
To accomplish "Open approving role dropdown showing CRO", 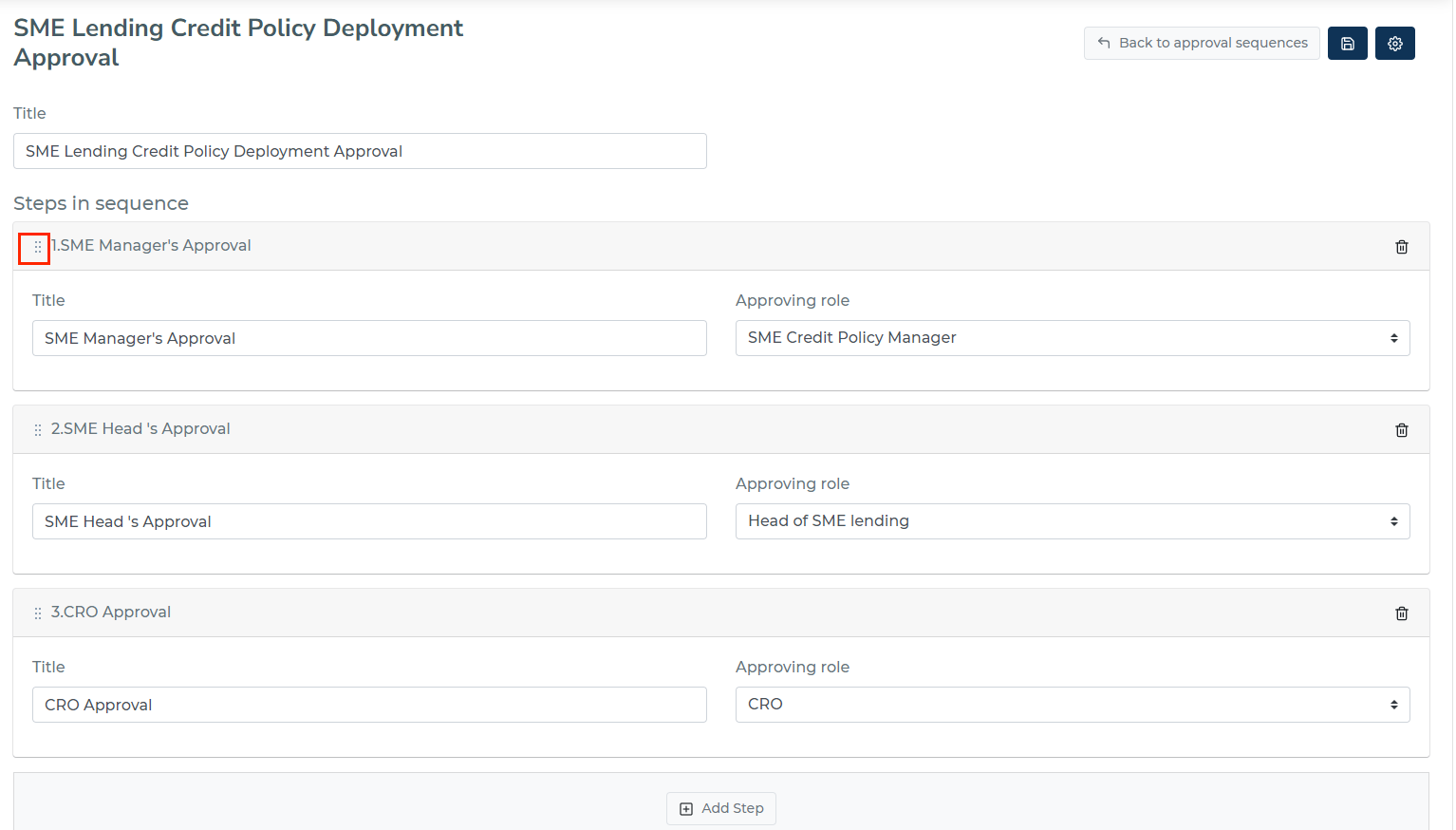I will point(1073,705).
